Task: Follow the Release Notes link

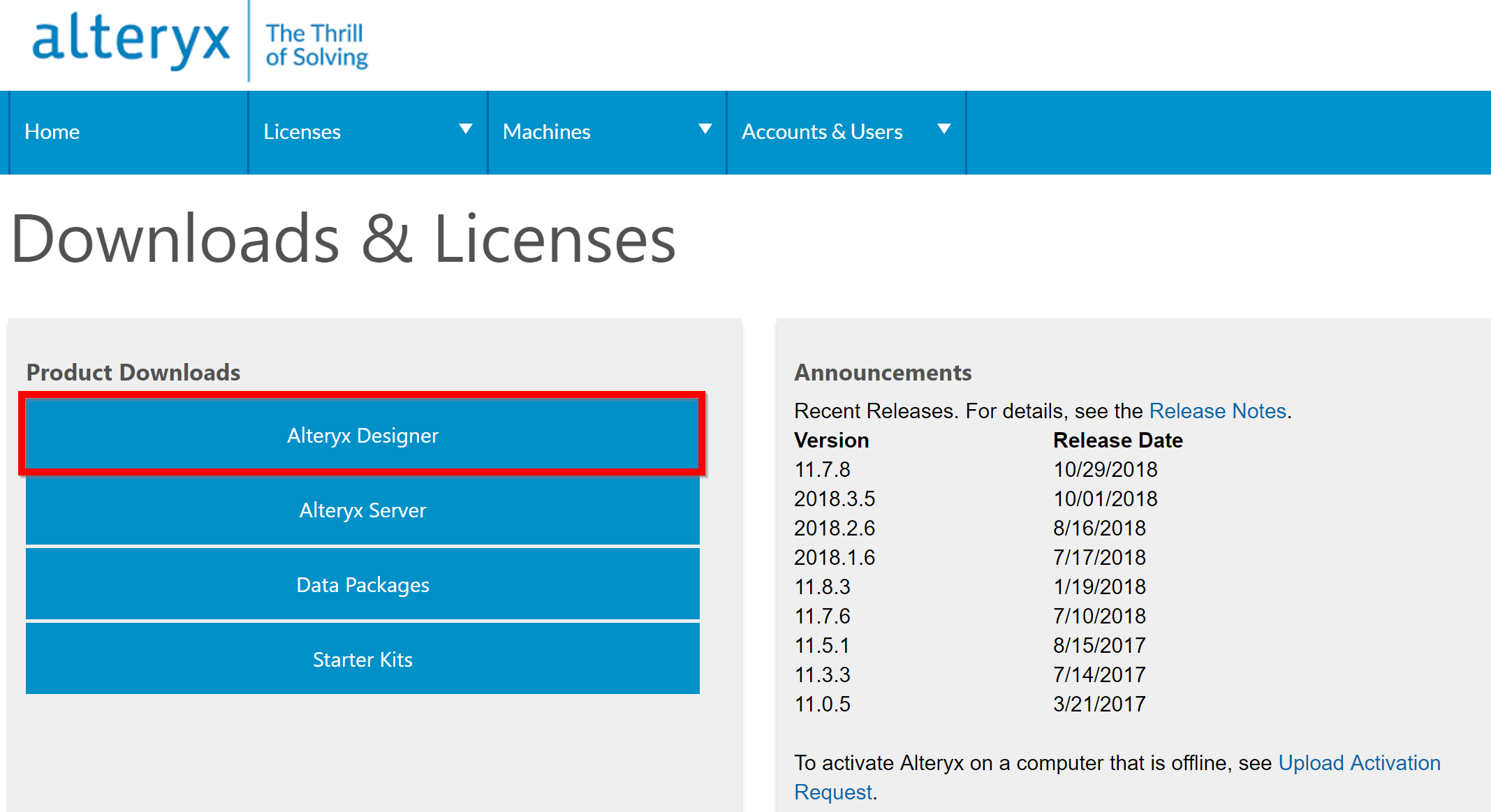Action: click(x=1217, y=411)
